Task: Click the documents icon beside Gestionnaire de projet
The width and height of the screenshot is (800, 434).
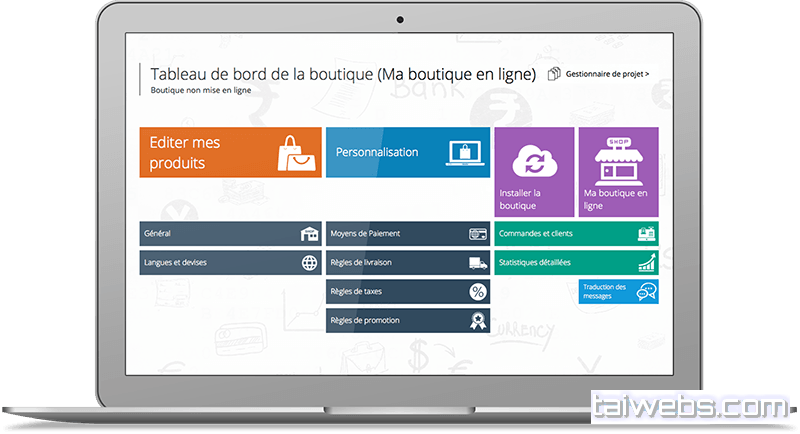Action: 554,74
